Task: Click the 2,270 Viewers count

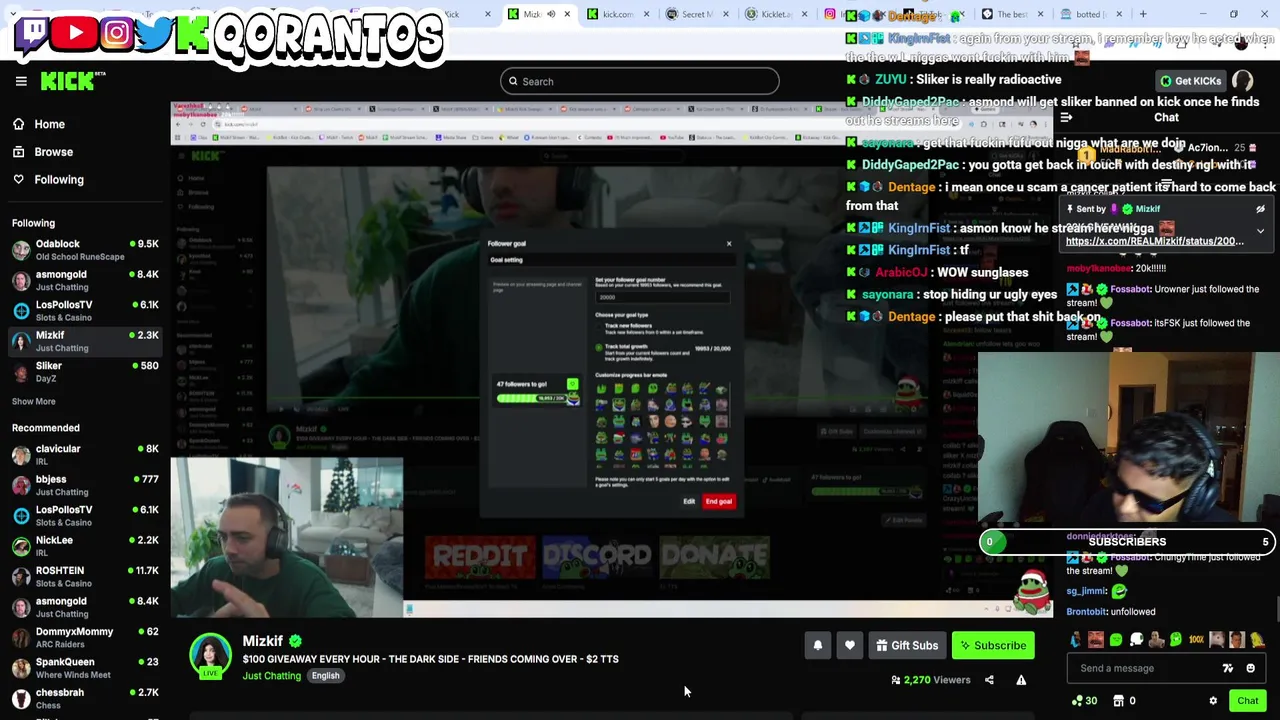Action: coord(930,680)
